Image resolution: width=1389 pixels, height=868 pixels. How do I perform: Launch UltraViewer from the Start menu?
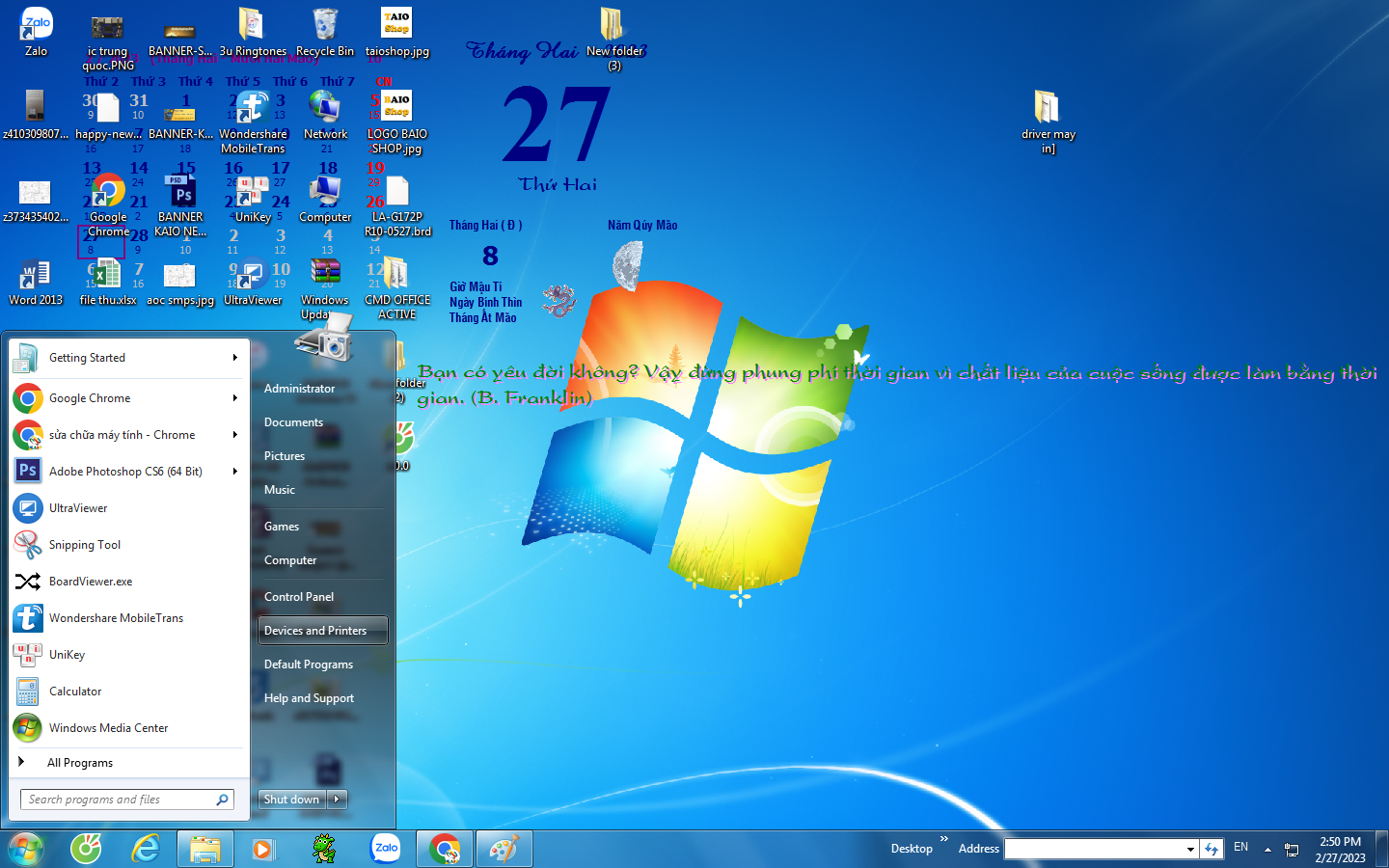click(129, 508)
